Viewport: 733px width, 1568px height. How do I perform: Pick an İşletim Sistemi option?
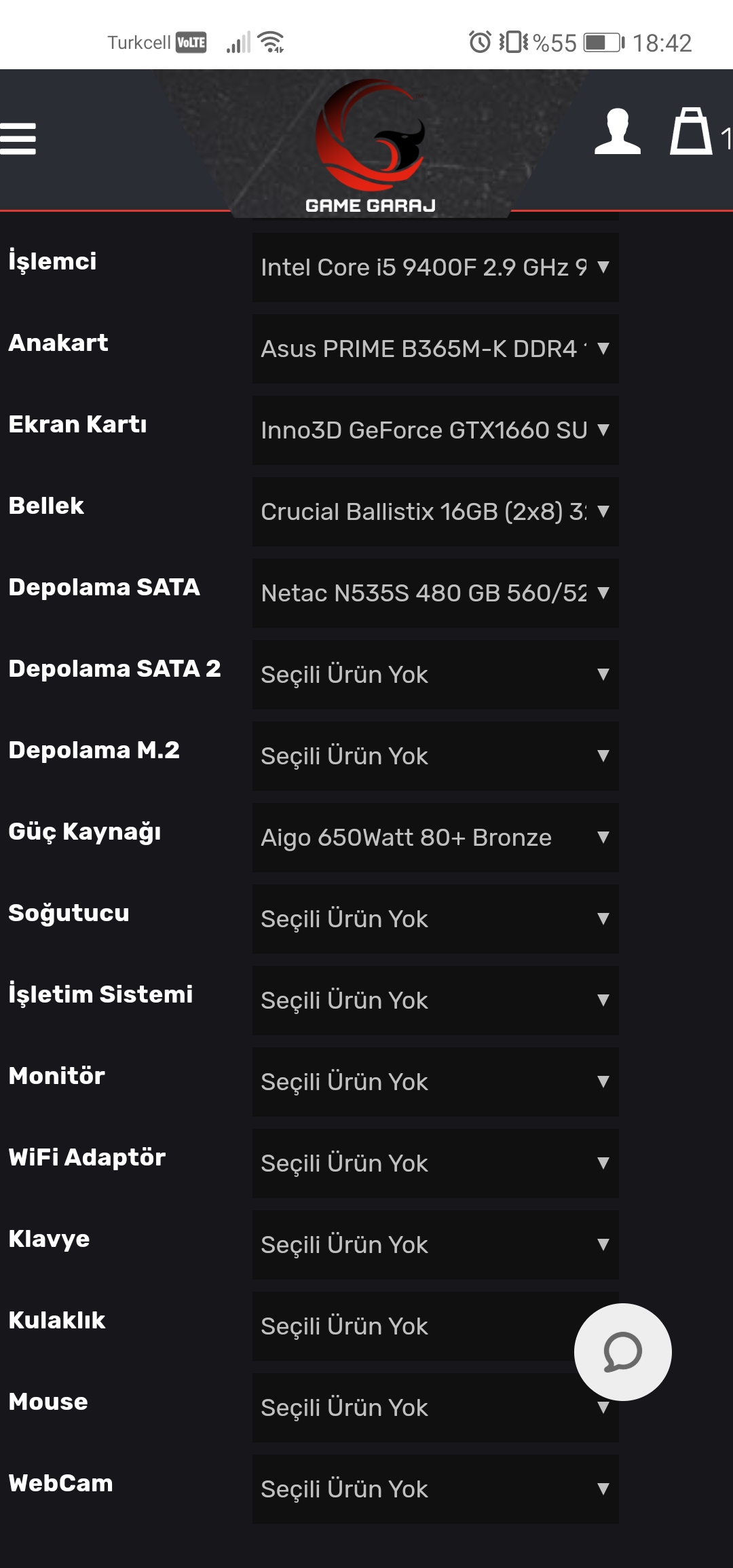tap(435, 1001)
